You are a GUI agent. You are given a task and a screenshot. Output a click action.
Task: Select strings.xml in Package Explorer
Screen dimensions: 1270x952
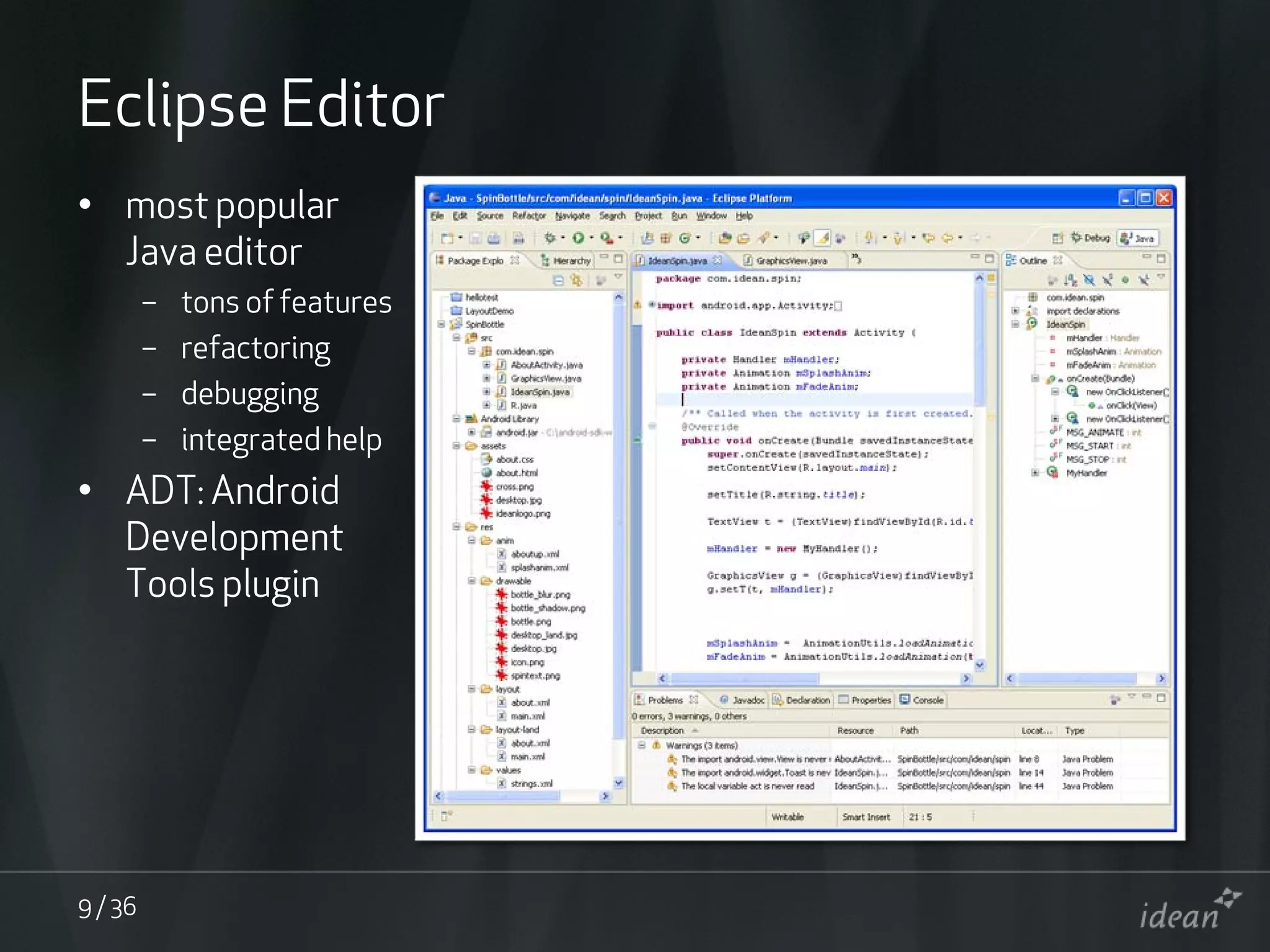click(531, 783)
